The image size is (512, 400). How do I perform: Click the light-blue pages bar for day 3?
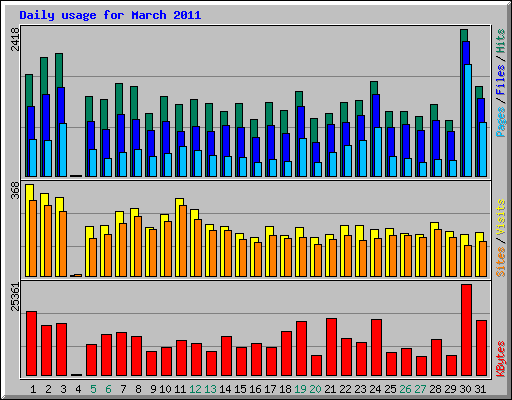(63, 150)
